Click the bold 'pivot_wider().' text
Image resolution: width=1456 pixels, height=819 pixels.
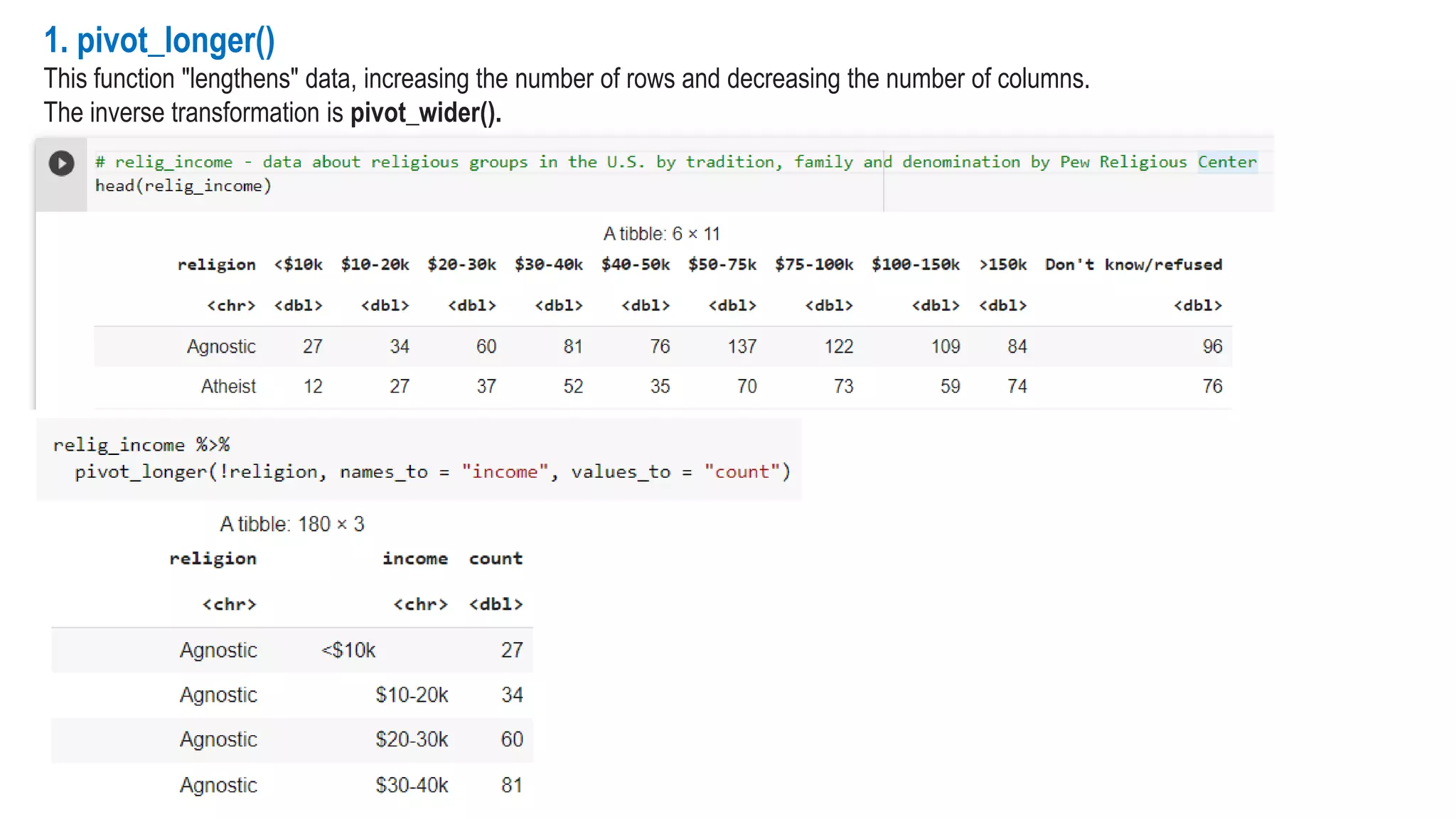point(426,113)
